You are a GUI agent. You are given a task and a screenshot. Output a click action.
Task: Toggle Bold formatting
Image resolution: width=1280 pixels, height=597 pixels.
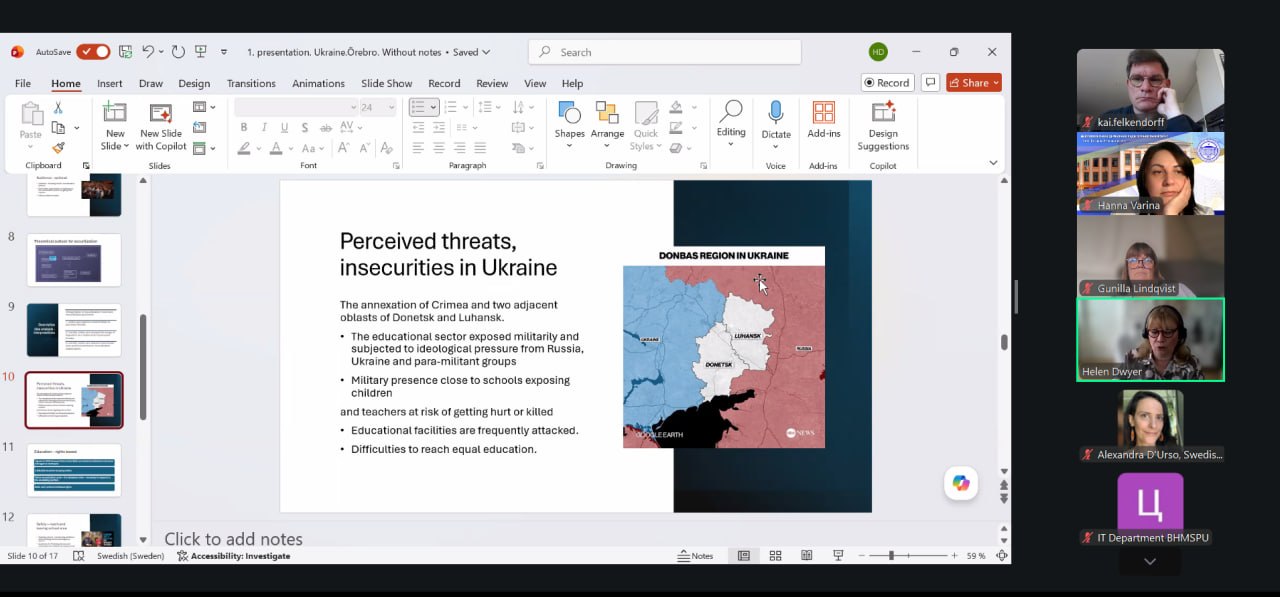pyautogui.click(x=244, y=127)
